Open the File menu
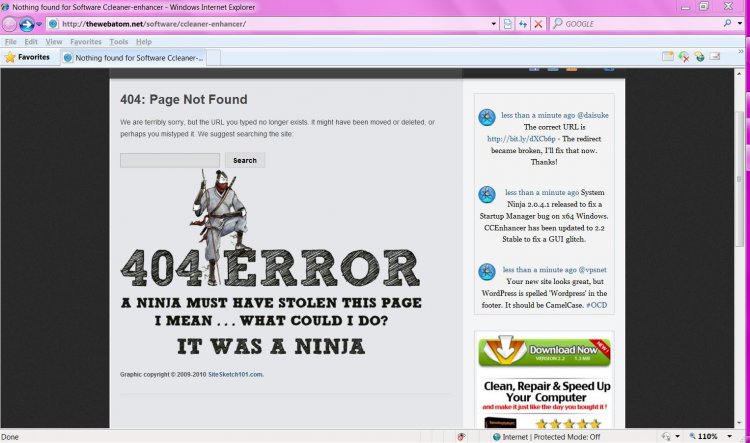The image size is (750, 443). [x=11, y=42]
